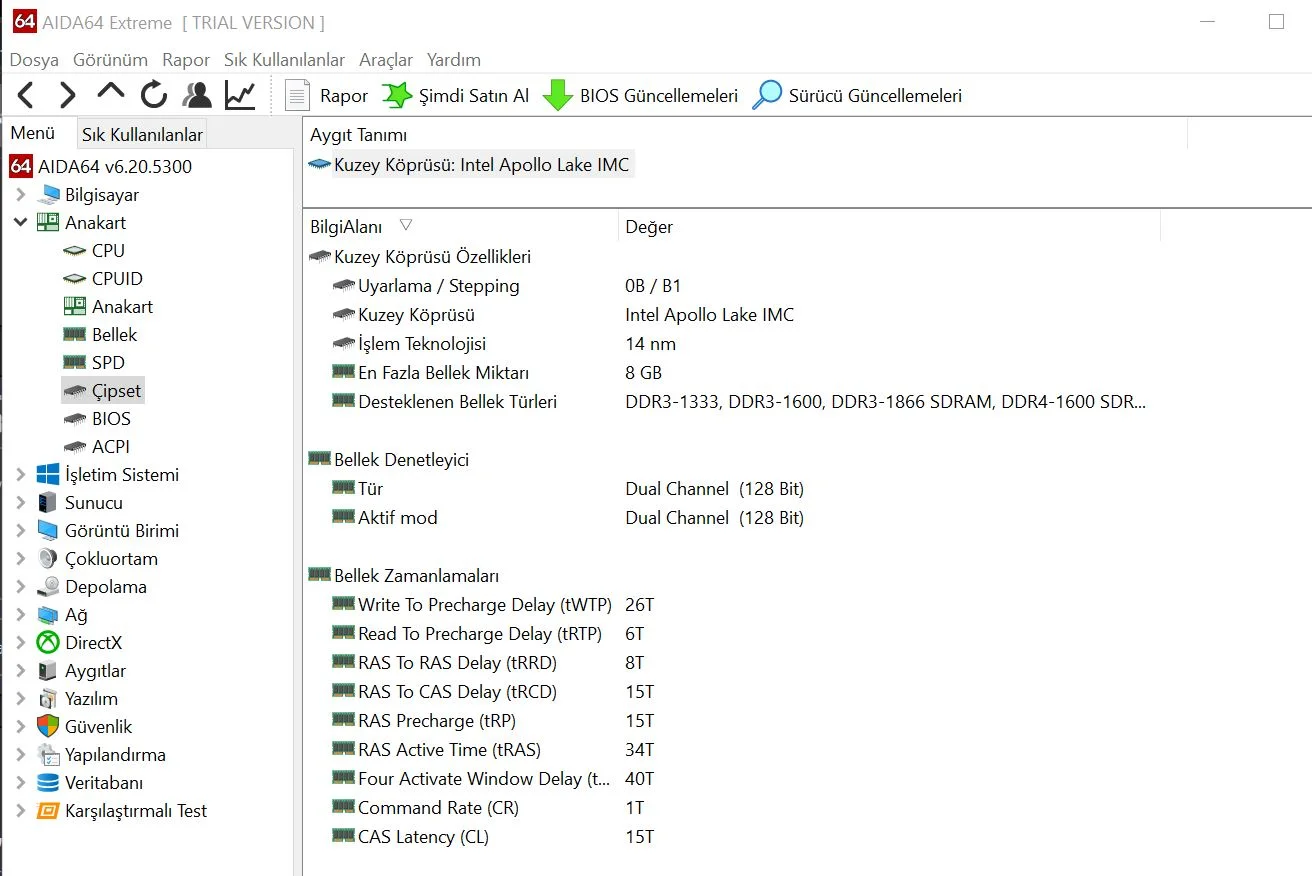Image resolution: width=1312 pixels, height=876 pixels.
Task: Switch to Sık Kullanılanlar tab
Action: (142, 134)
